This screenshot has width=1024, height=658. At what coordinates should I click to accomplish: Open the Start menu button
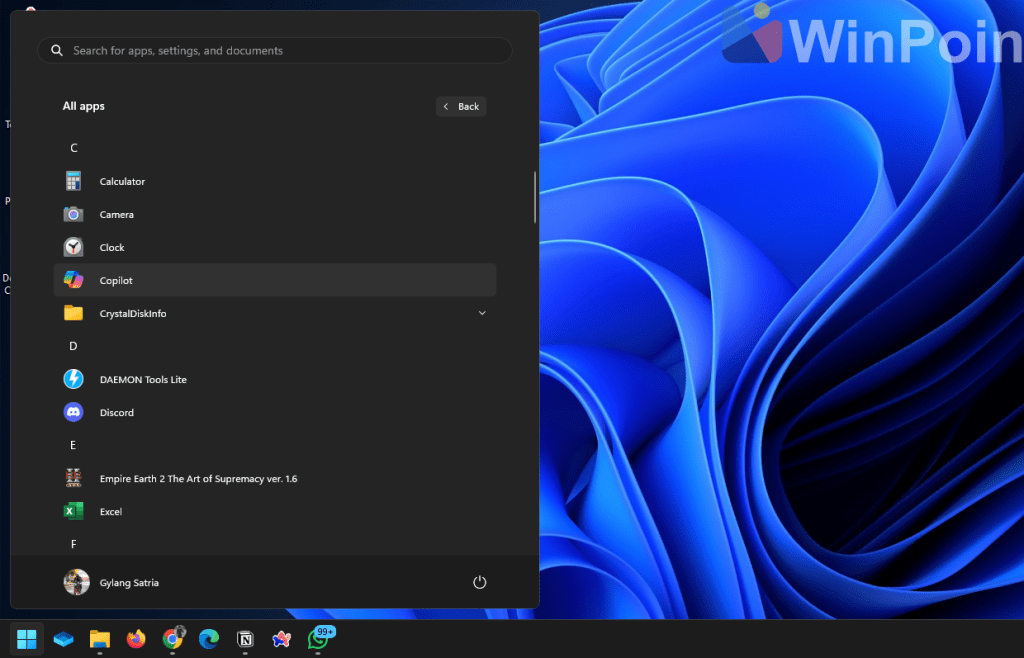(27, 638)
